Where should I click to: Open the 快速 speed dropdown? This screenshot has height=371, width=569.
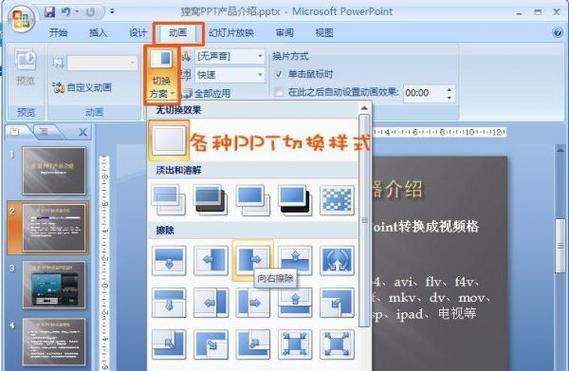point(230,75)
